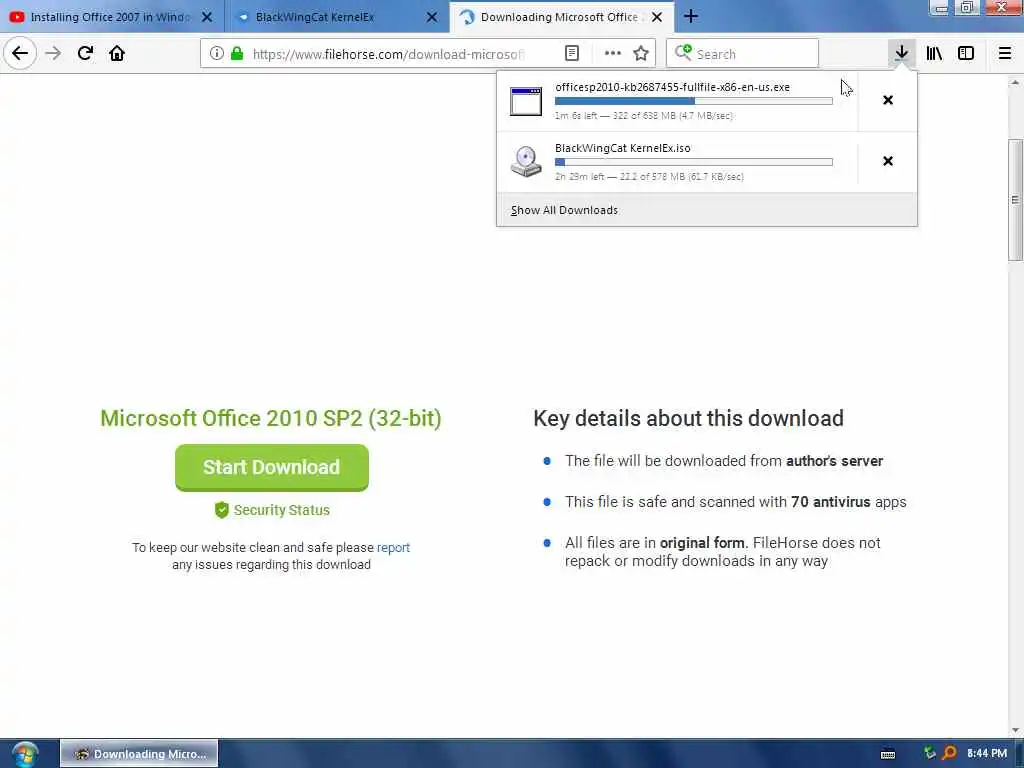
Task: Close the Downloading Microsoft Office tab
Action: 657,17
